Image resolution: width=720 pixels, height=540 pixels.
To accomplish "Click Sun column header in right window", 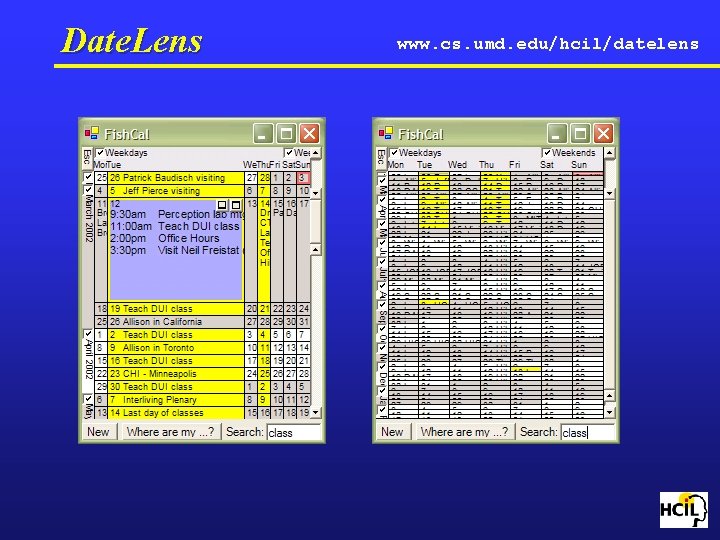I will coord(579,164).
